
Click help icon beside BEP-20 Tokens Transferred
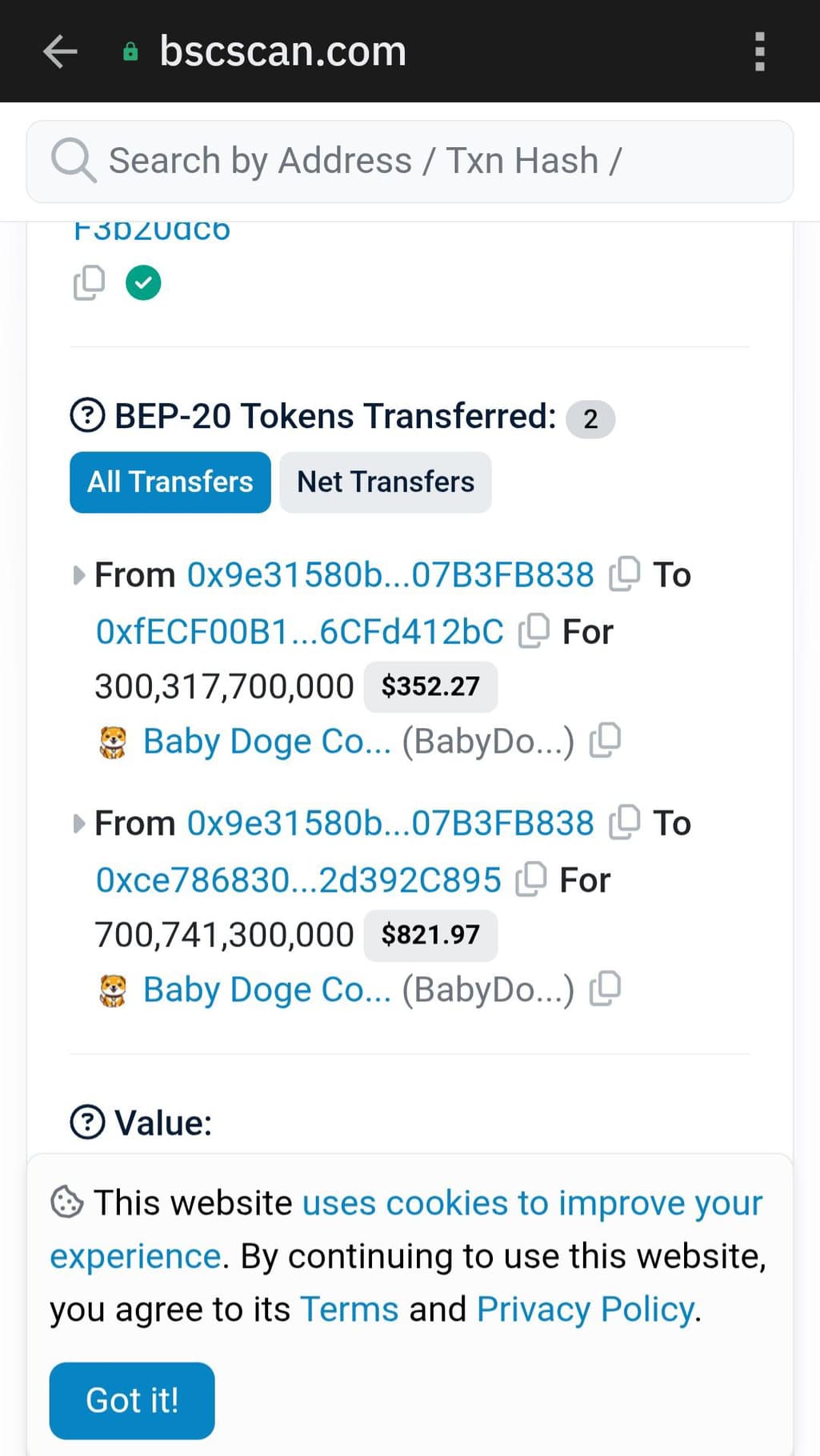coord(87,416)
